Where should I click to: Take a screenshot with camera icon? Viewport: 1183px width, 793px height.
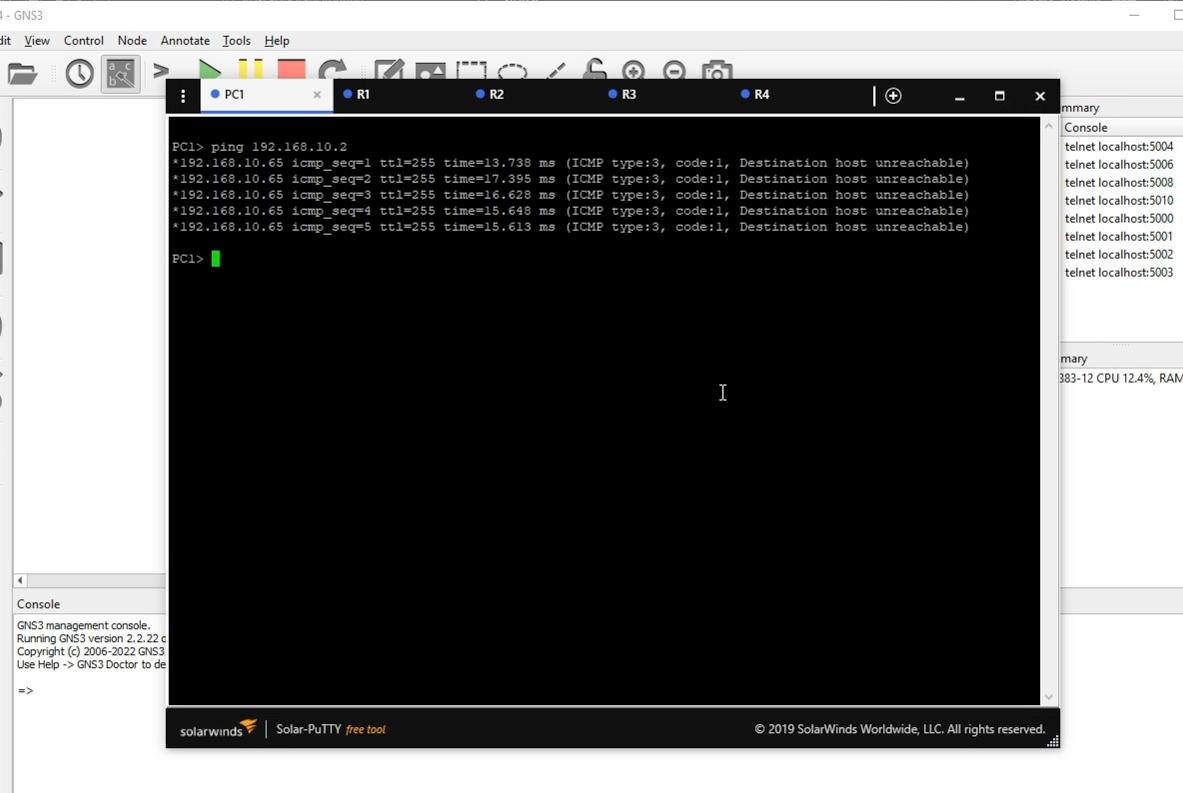(717, 70)
